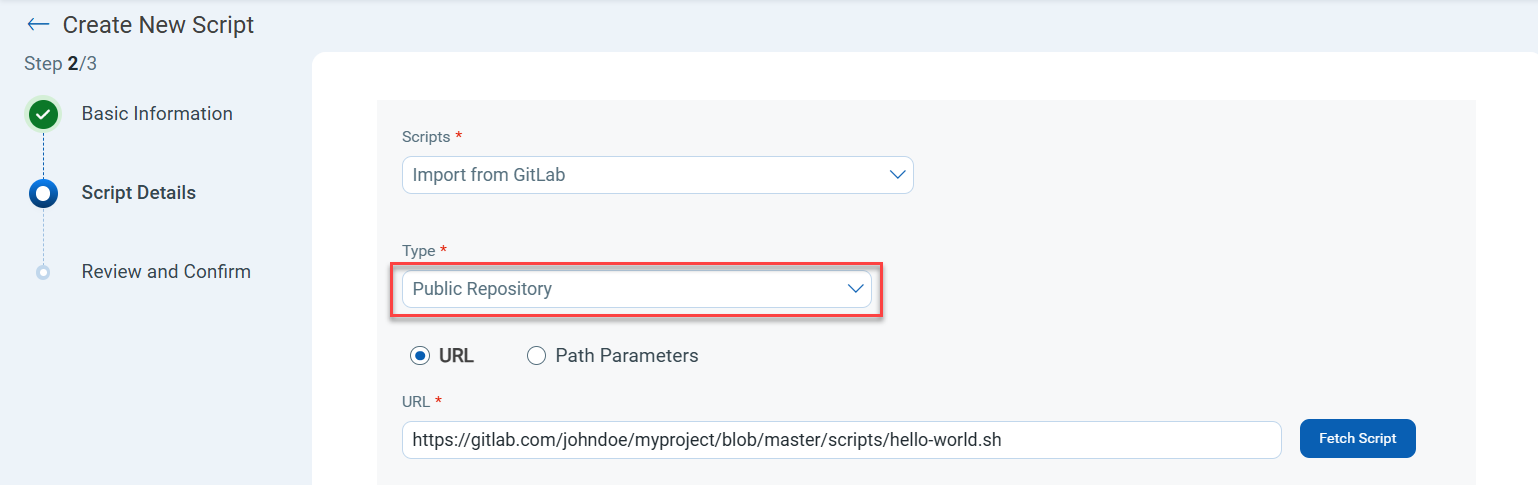Click the chevron arrow in Type dropdown
The image size is (1538, 485).
click(855, 289)
